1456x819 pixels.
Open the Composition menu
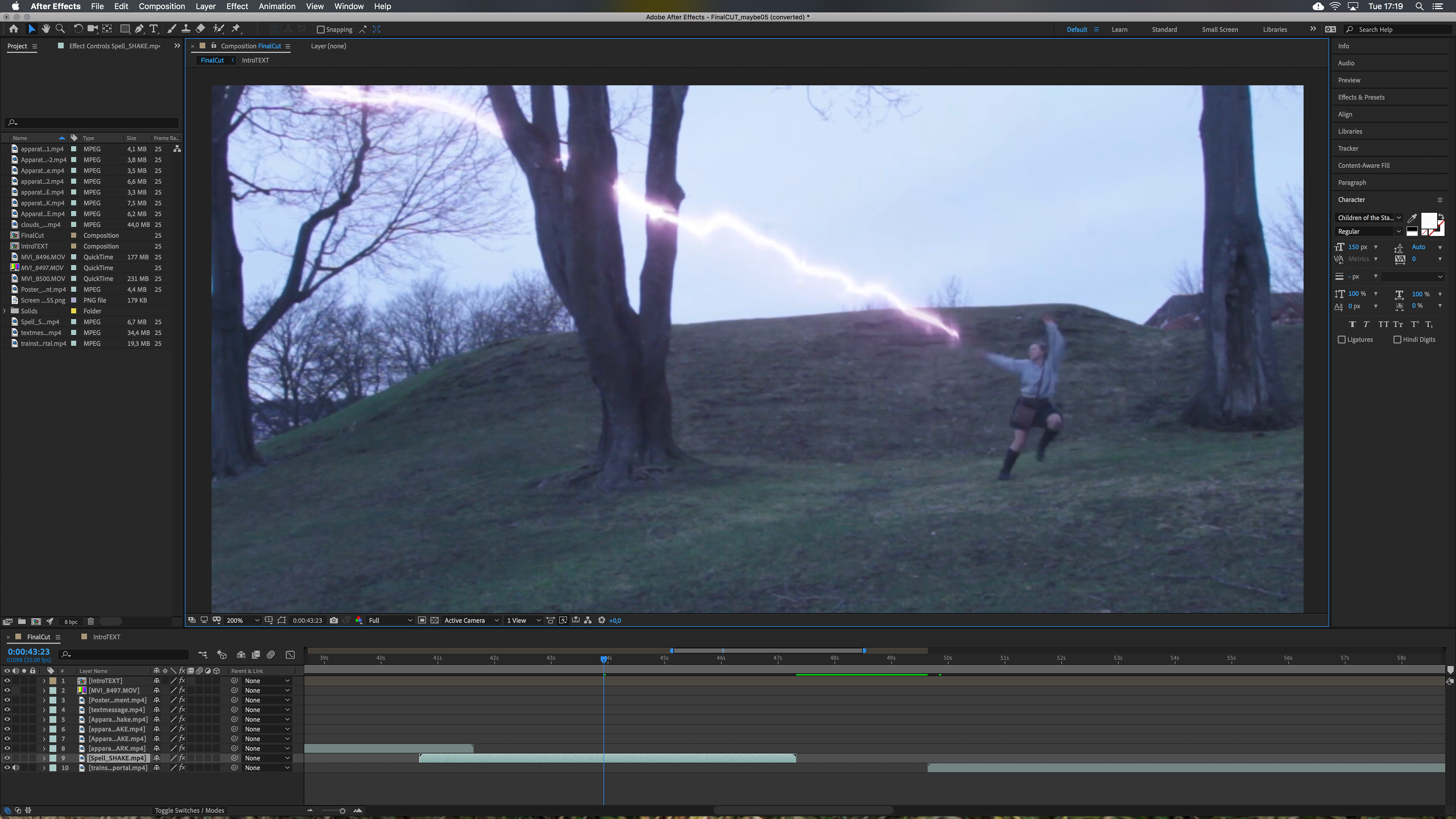(162, 6)
